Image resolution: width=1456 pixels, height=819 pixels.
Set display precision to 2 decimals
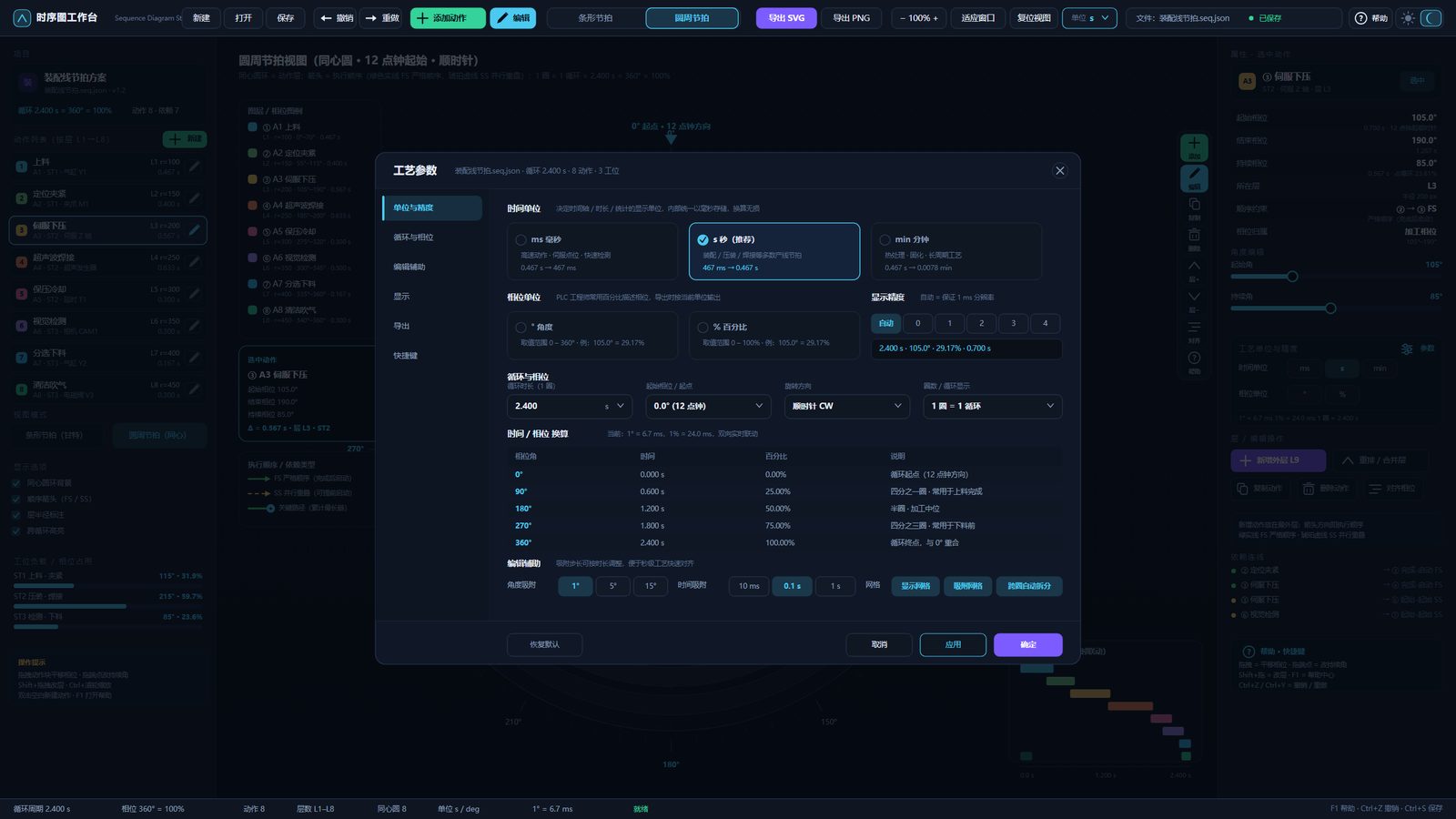(981, 323)
